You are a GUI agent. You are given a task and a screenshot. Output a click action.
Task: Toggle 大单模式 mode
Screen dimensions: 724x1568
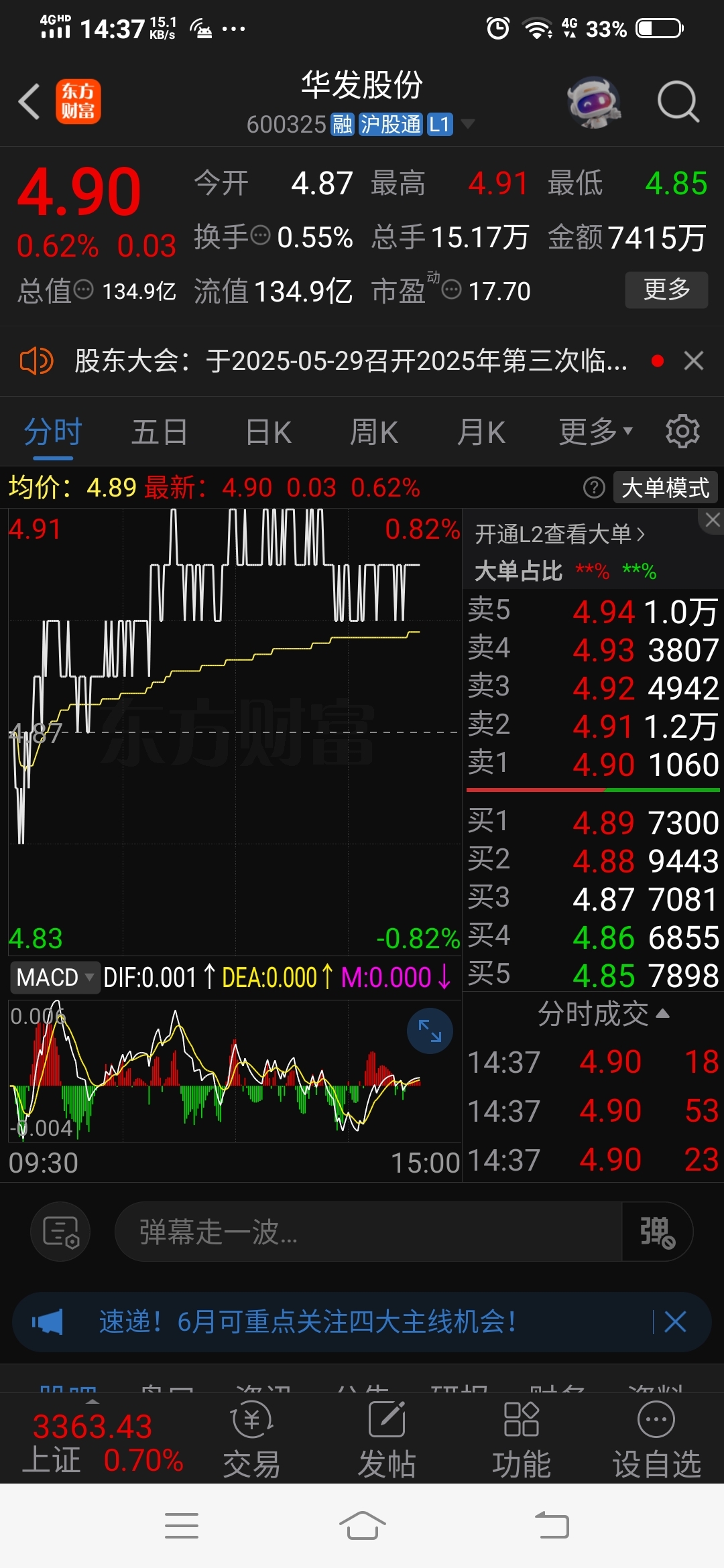click(665, 488)
